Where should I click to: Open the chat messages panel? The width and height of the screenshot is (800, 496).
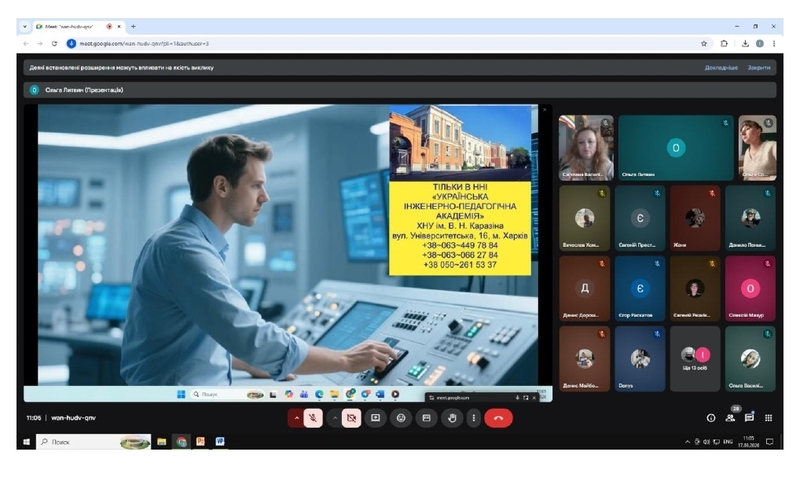[x=749, y=418]
